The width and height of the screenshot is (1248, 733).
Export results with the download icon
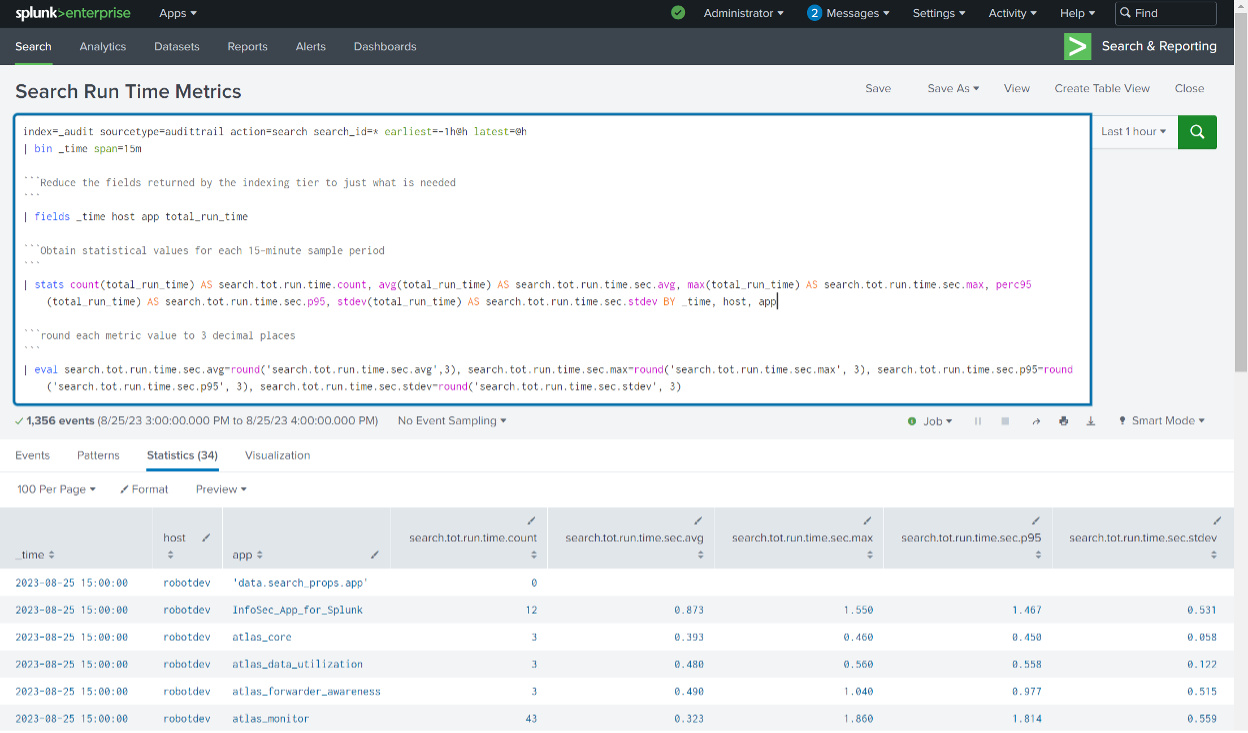point(1091,421)
